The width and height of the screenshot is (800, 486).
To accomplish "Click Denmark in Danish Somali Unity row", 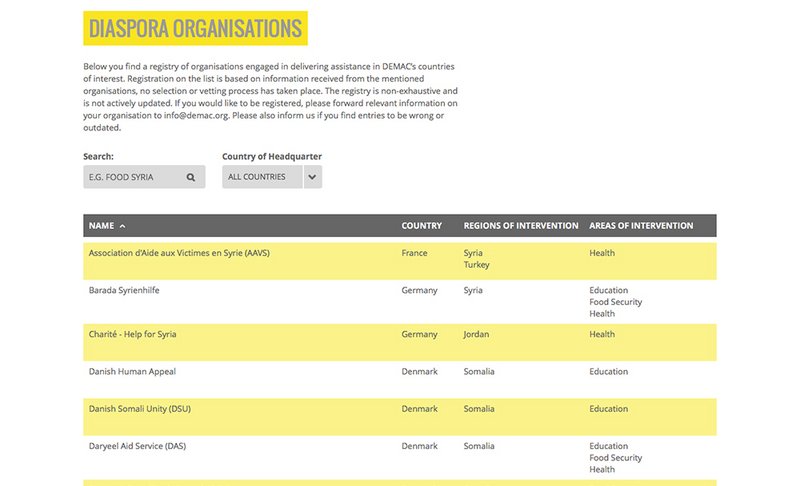I will tap(419, 408).
